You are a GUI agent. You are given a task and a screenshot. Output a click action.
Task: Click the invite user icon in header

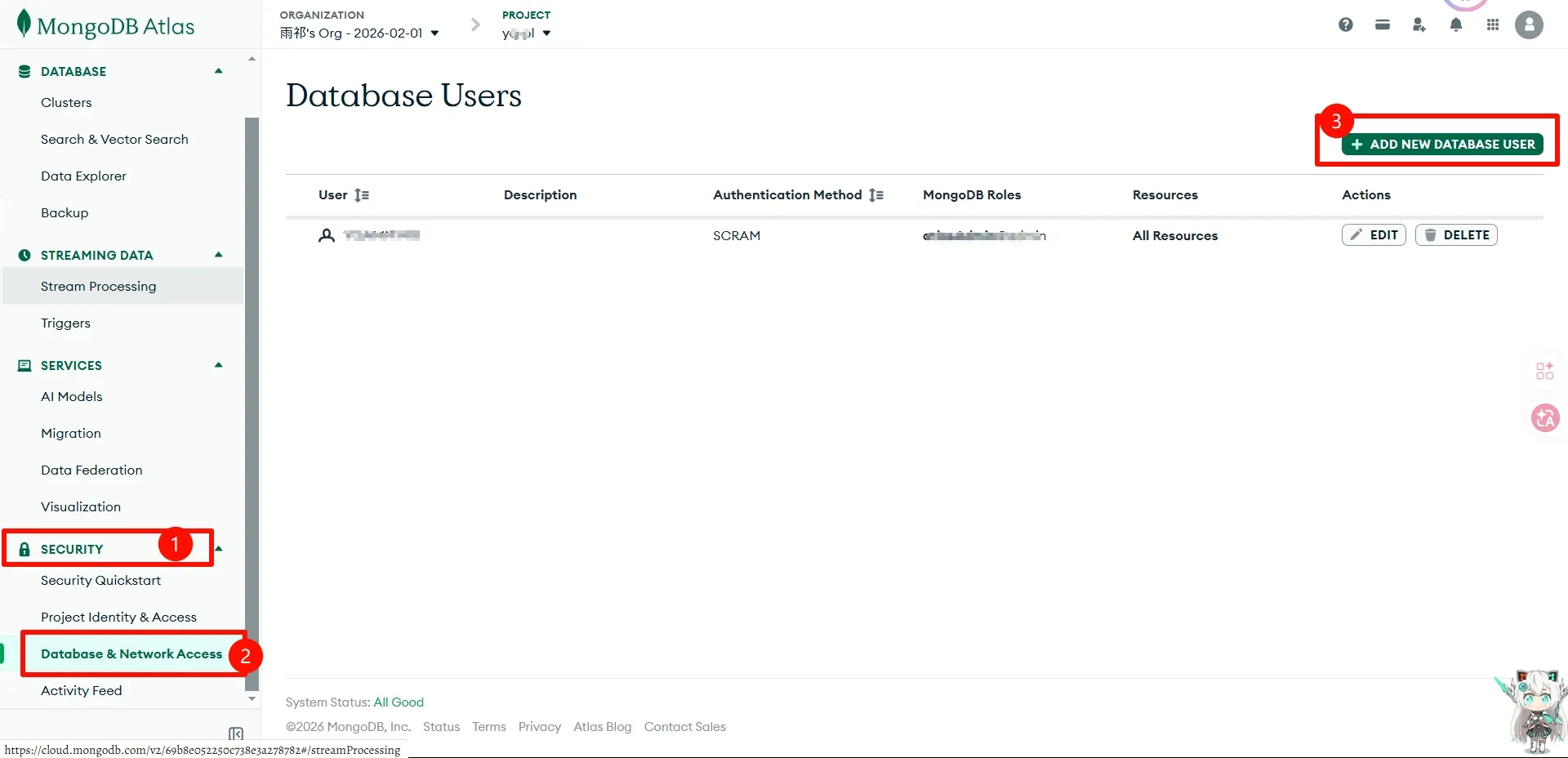click(x=1419, y=25)
